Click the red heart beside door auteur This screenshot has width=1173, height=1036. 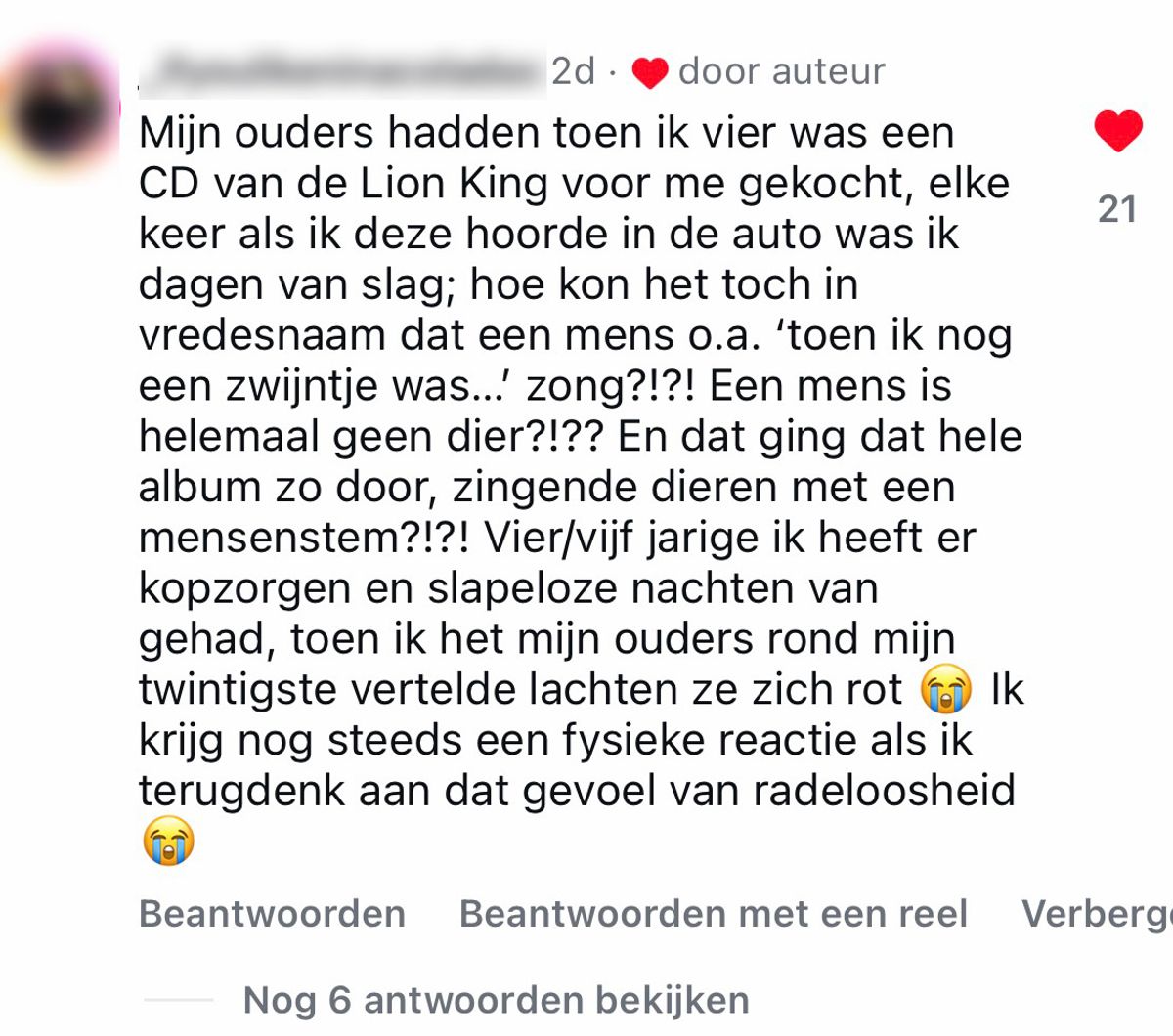coord(650,72)
